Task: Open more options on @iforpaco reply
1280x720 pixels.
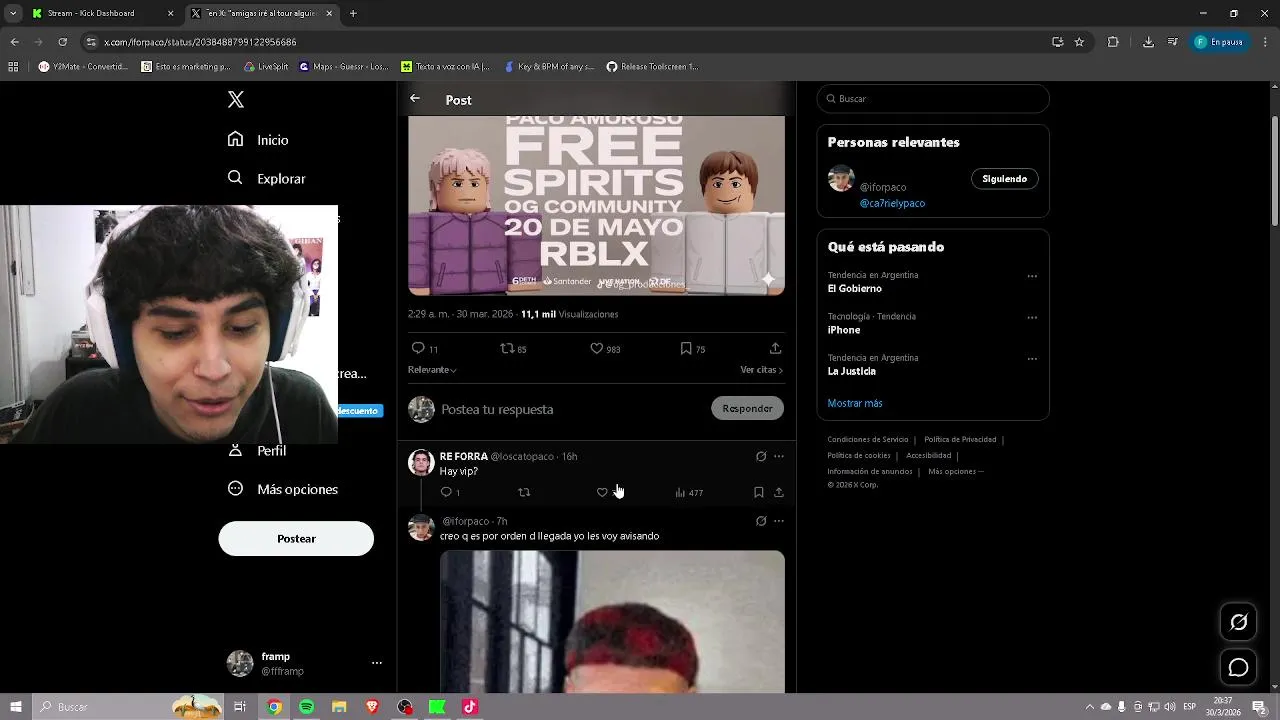Action: [779, 521]
